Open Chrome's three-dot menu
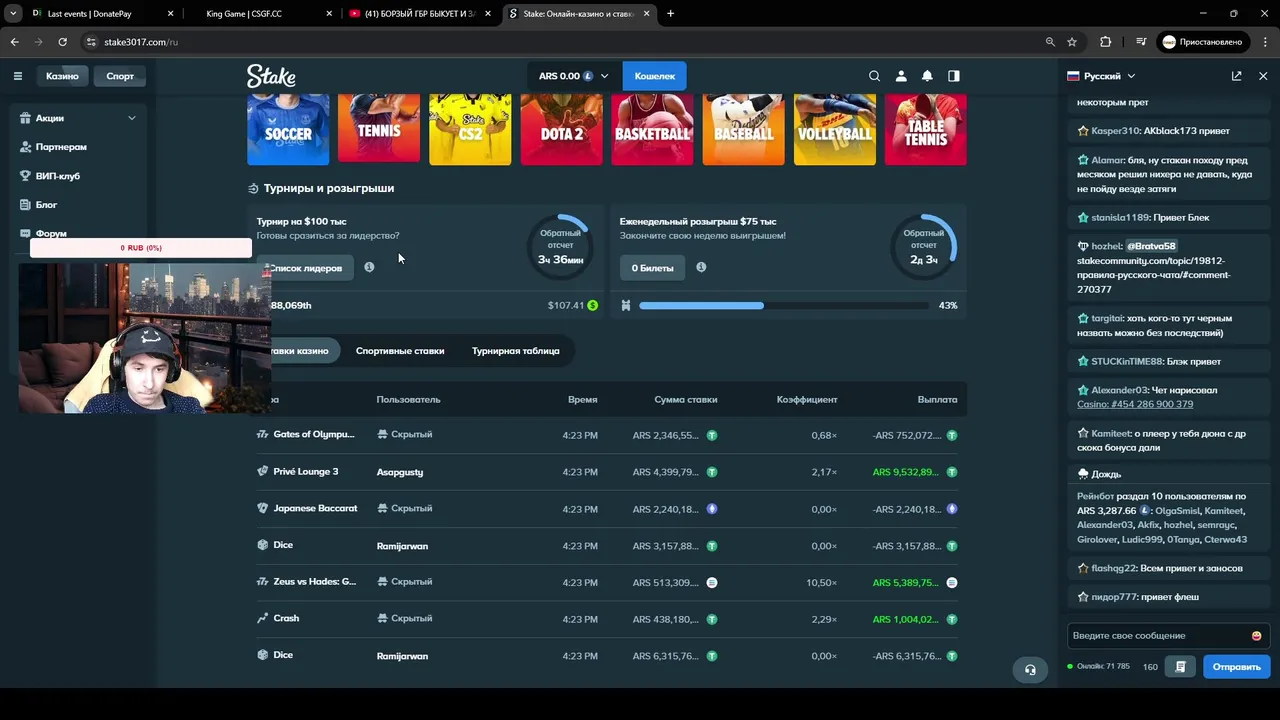Image resolution: width=1280 pixels, height=720 pixels. (1264, 42)
